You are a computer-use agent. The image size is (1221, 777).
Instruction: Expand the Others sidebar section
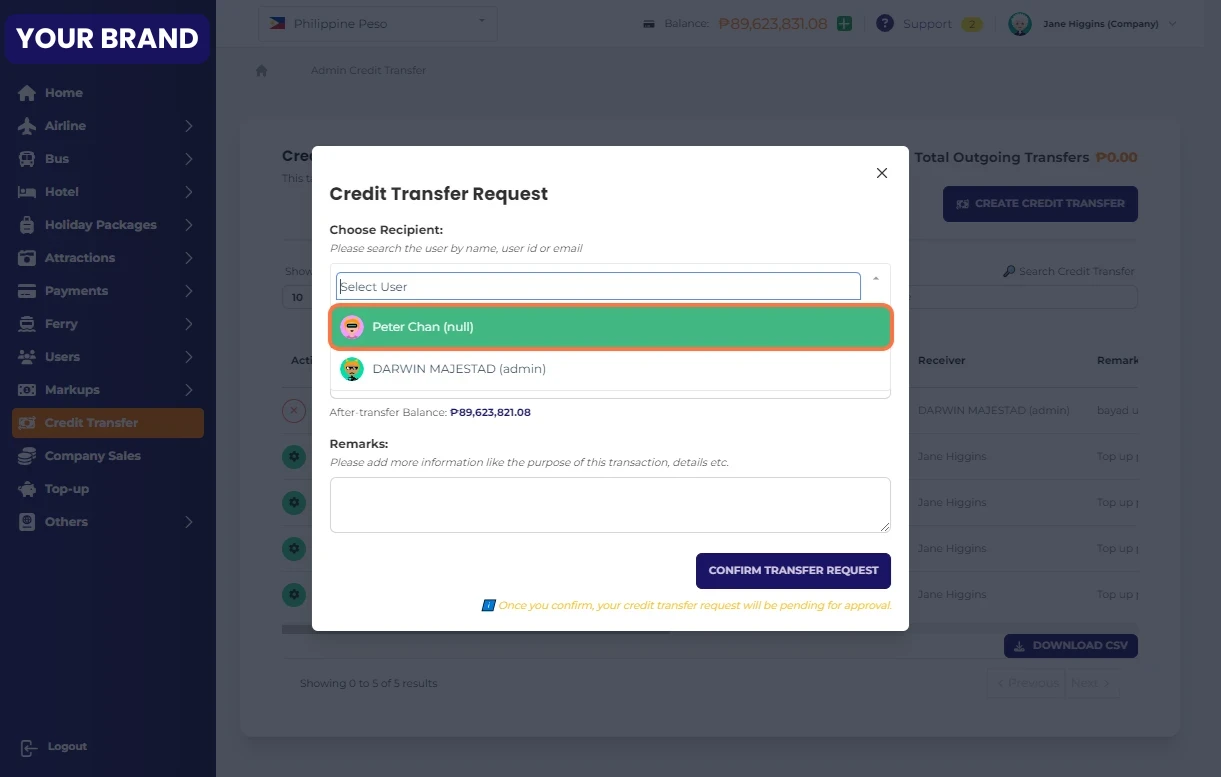[x=188, y=522]
